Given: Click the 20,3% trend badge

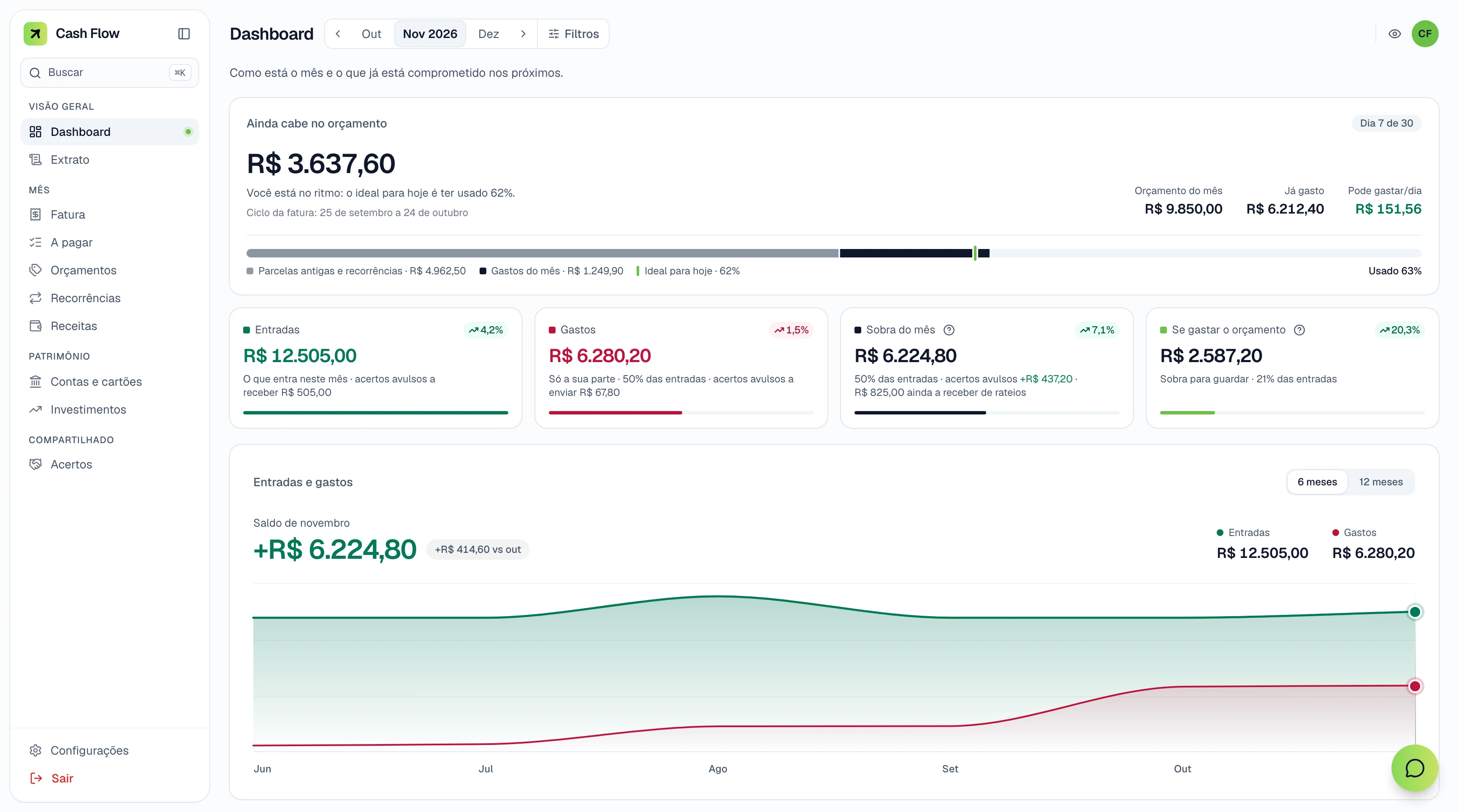Looking at the screenshot, I should [1399, 330].
